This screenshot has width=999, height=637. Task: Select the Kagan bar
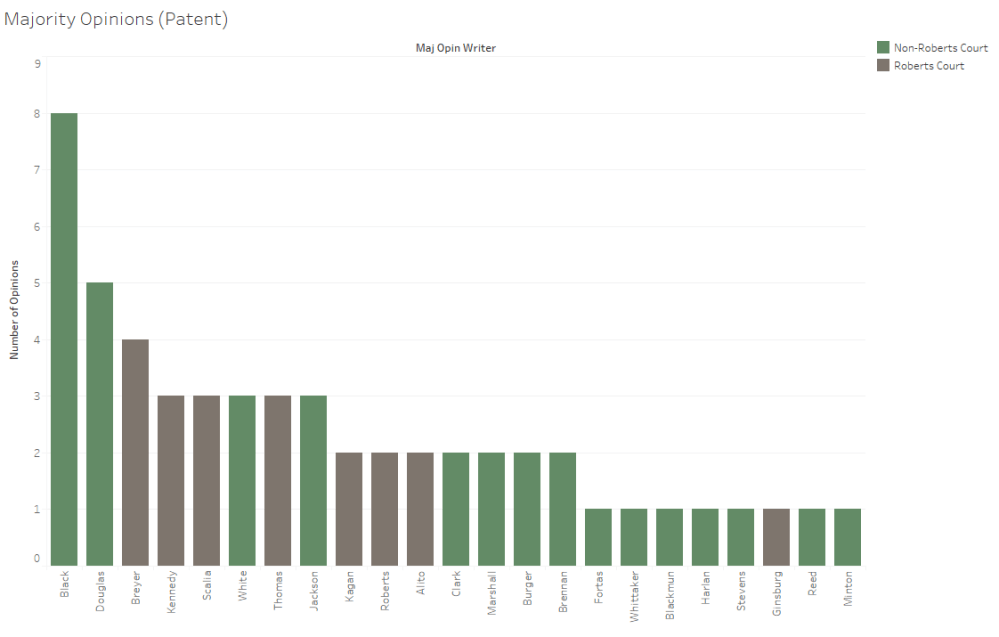[349, 509]
